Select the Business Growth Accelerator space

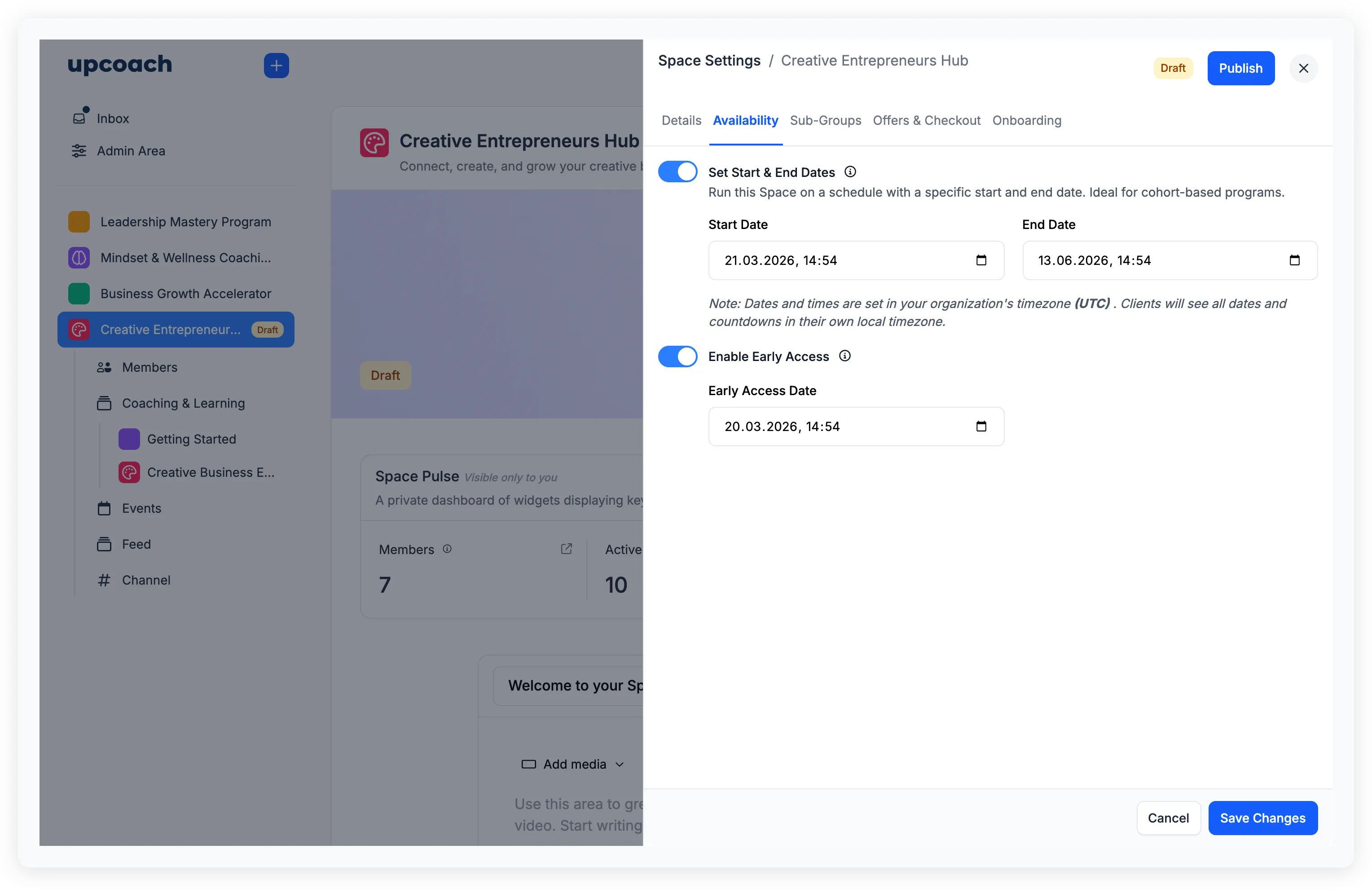tap(185, 294)
